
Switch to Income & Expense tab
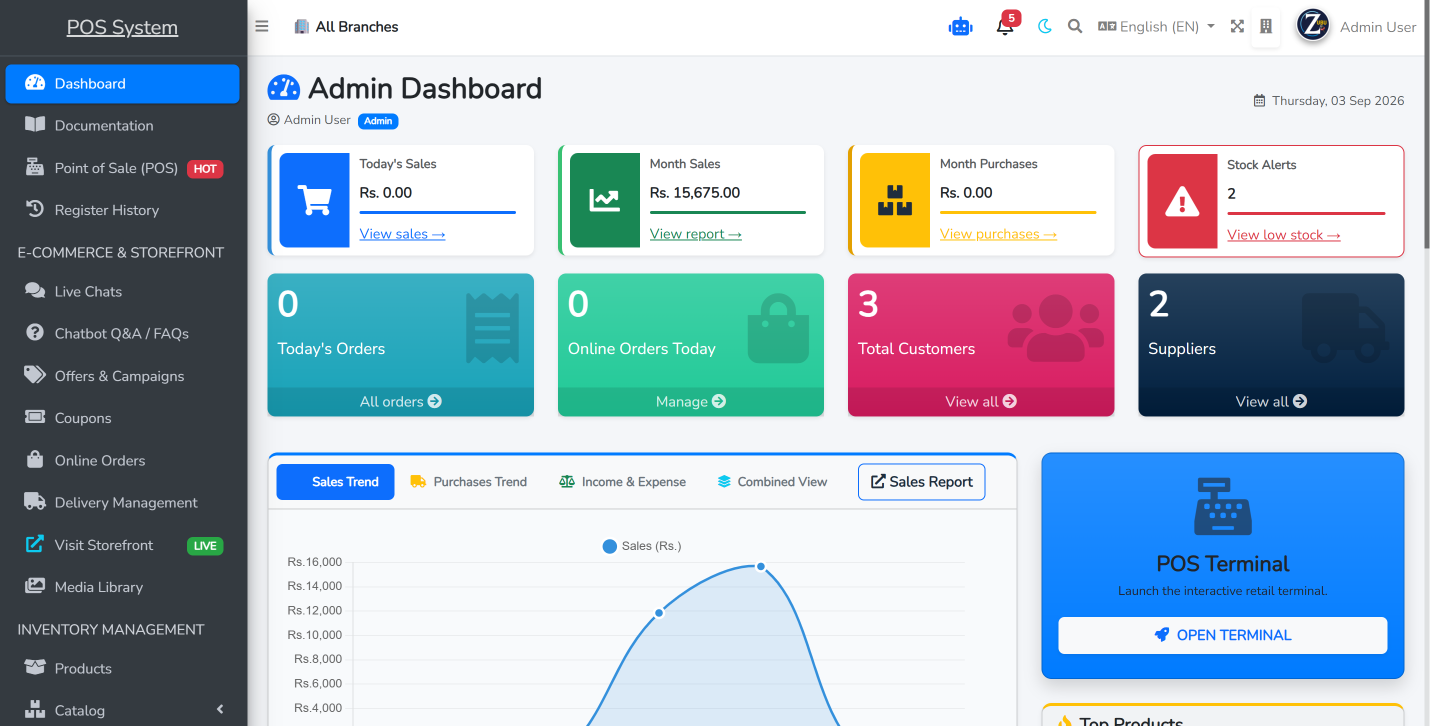(622, 482)
